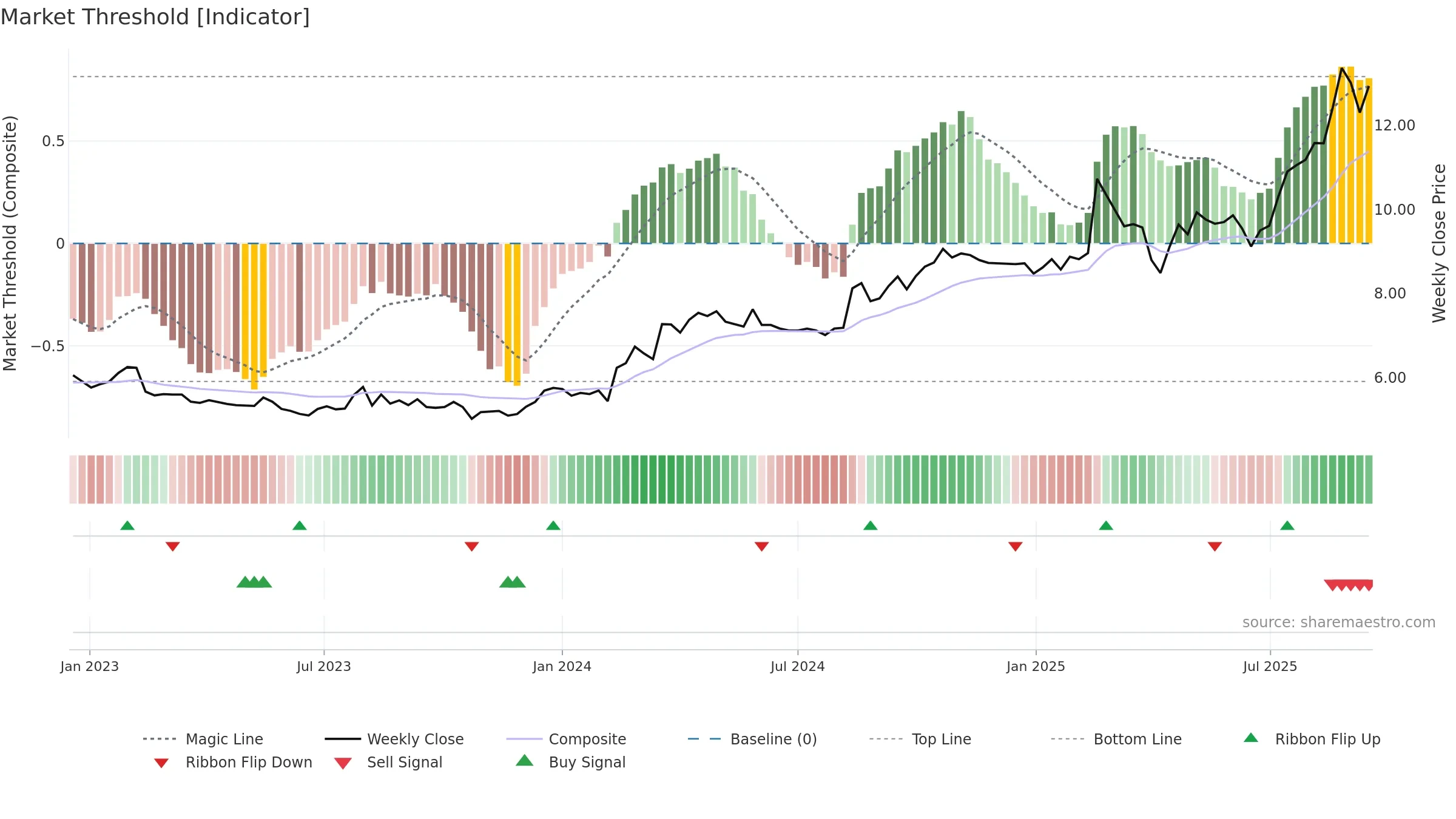Click the ribbon flip down marker in late 2023
The width and height of the screenshot is (1456, 819).
(x=472, y=547)
